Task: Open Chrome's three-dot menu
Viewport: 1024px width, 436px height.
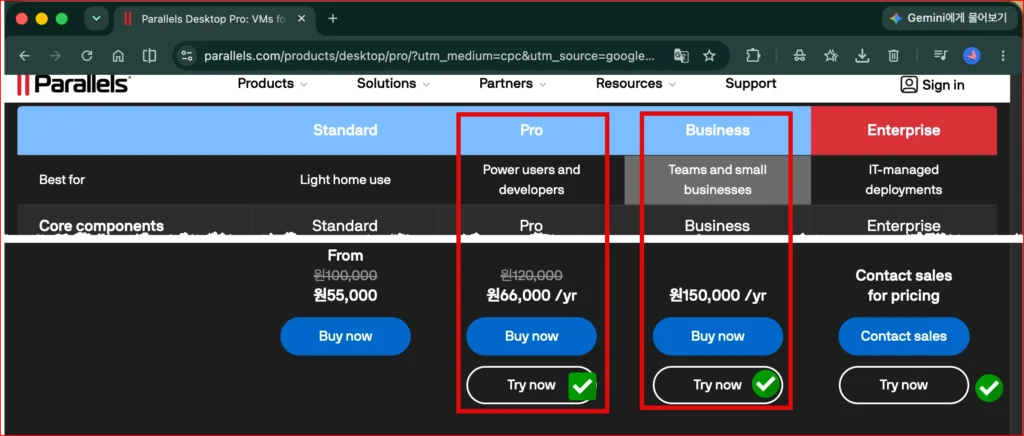Action: pos(1003,56)
